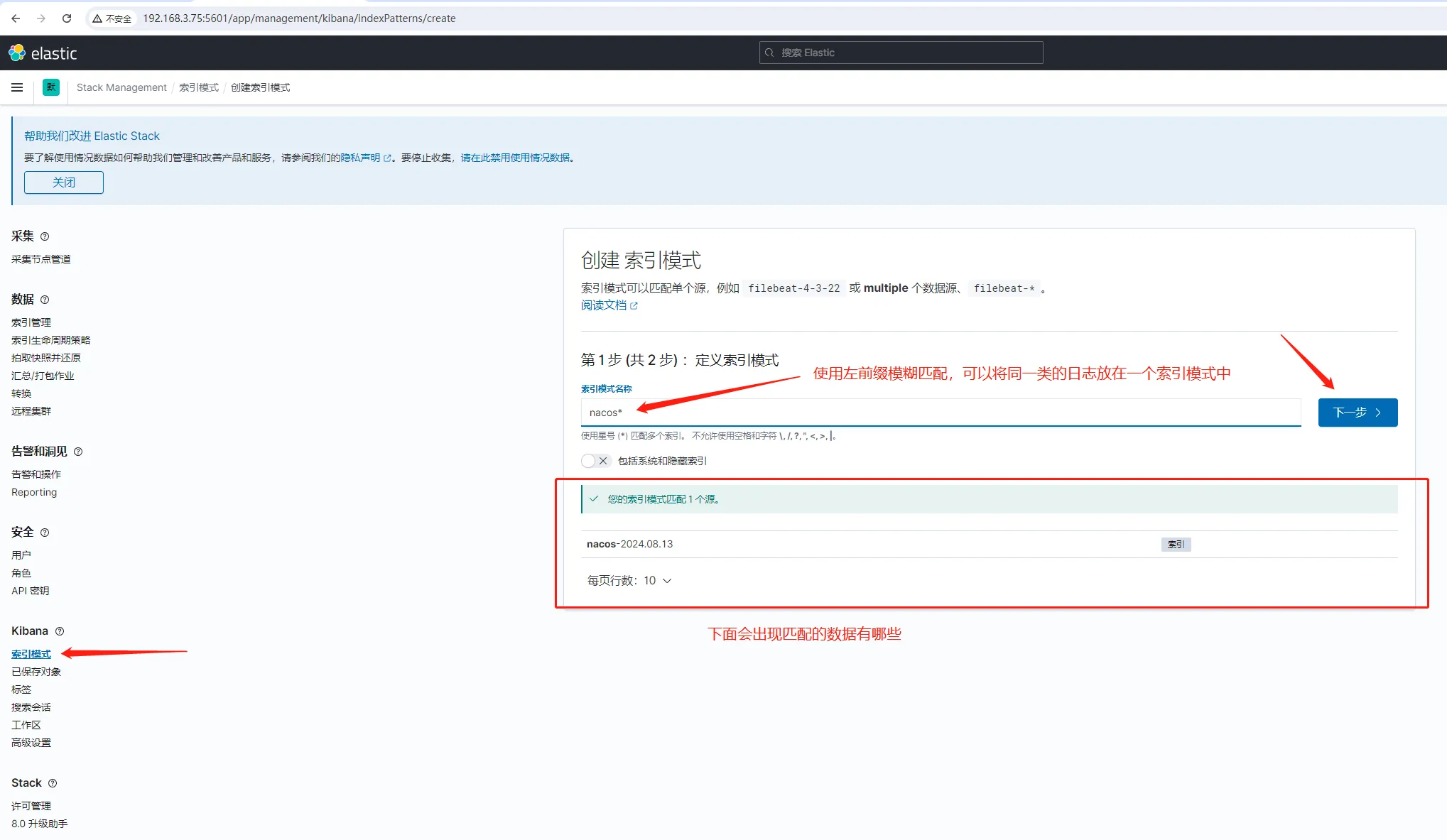Open 已保存对象 in sidebar
The width and height of the screenshot is (1447, 840).
(x=36, y=672)
